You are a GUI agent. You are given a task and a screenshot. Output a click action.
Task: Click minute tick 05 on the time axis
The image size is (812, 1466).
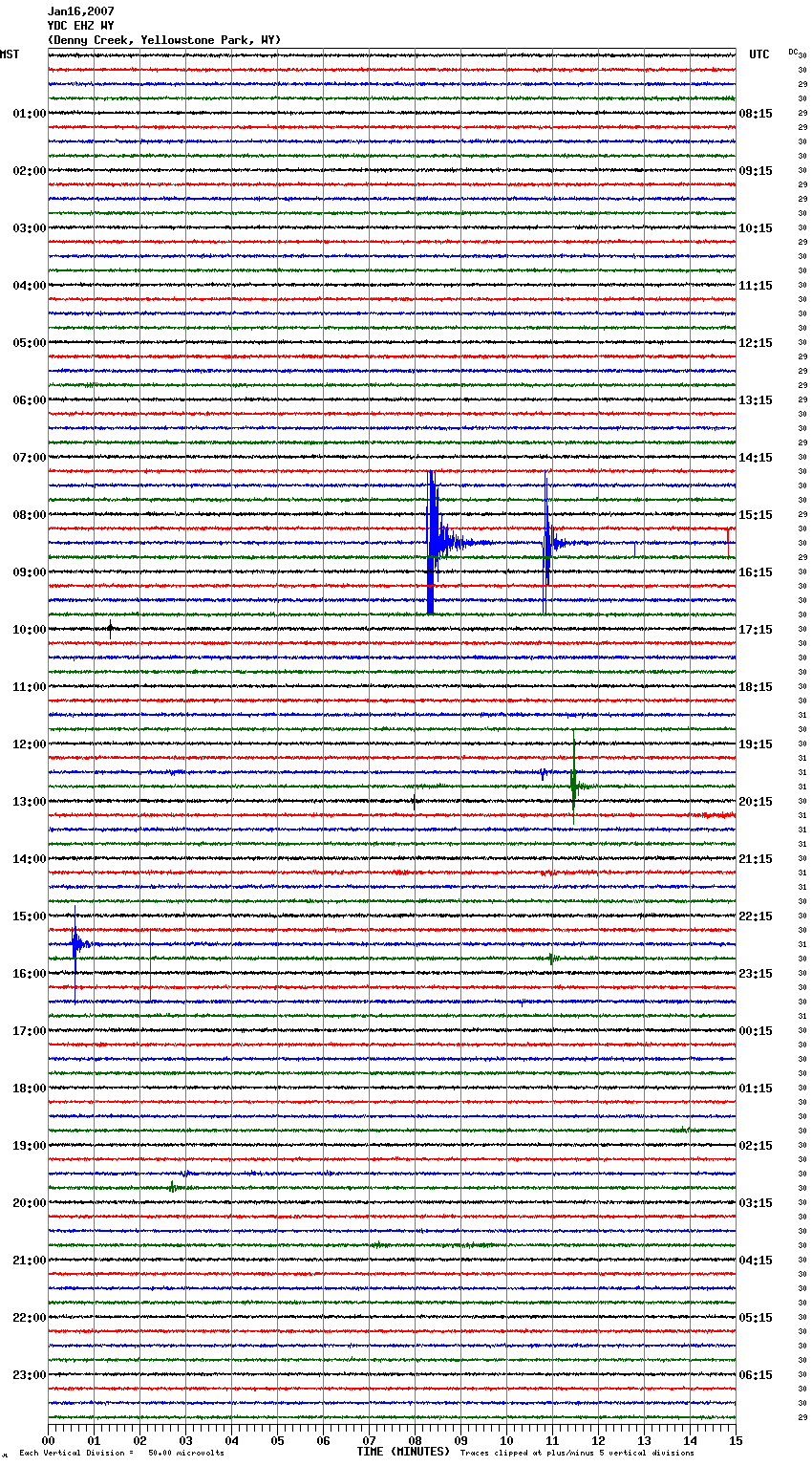tap(278, 1441)
